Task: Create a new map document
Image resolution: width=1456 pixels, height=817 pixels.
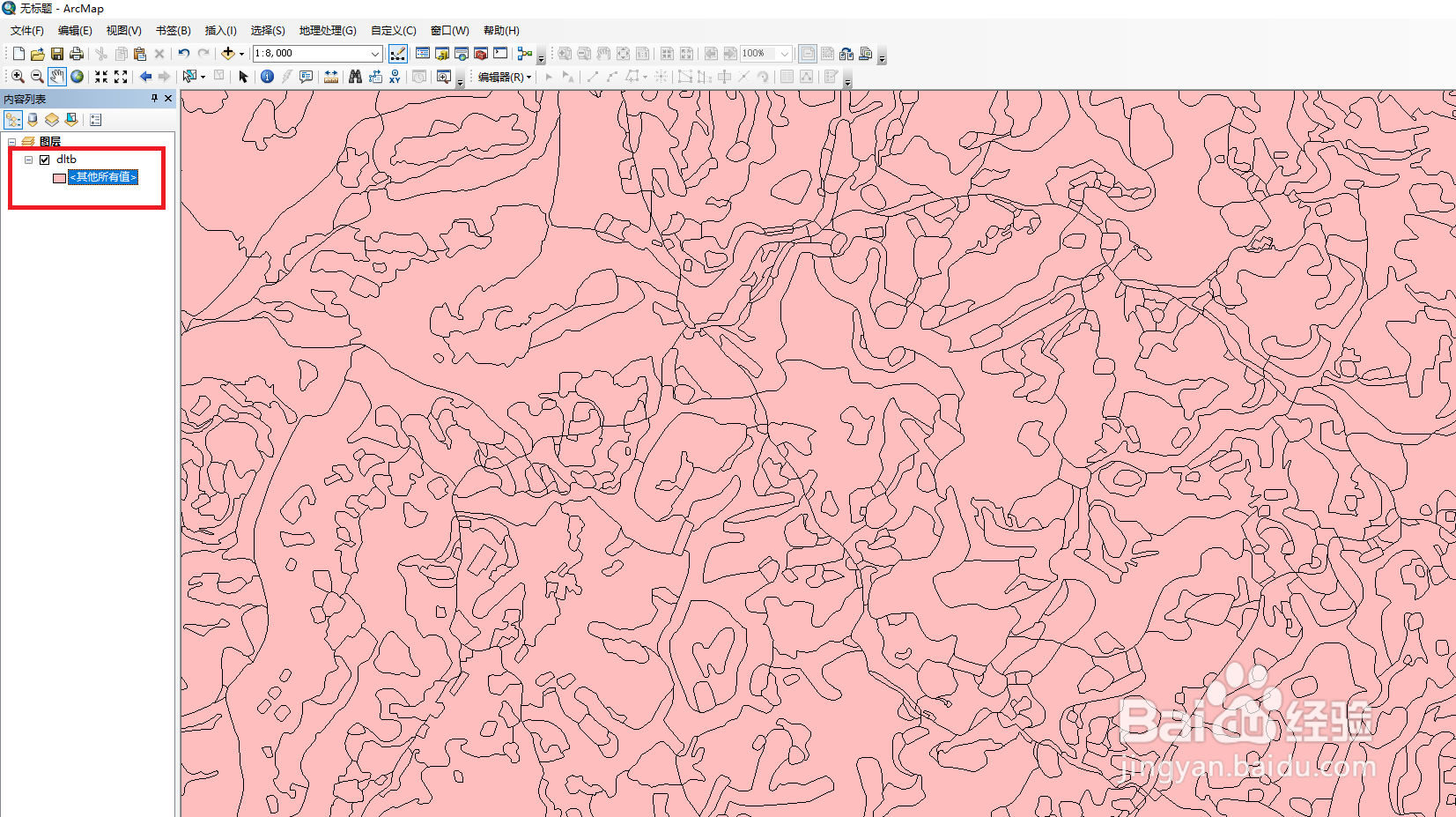Action: (x=18, y=54)
